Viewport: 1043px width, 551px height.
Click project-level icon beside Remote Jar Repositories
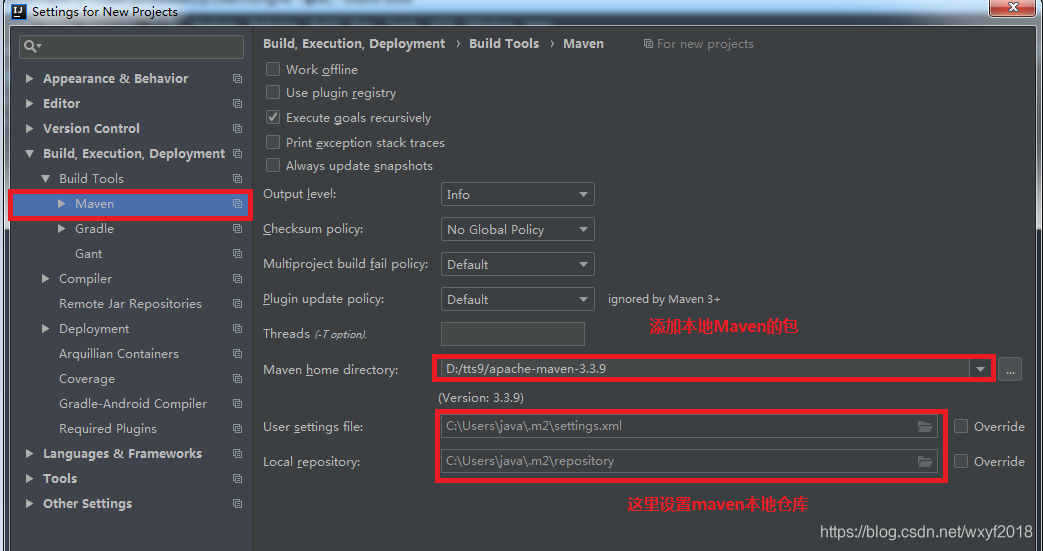coord(237,303)
